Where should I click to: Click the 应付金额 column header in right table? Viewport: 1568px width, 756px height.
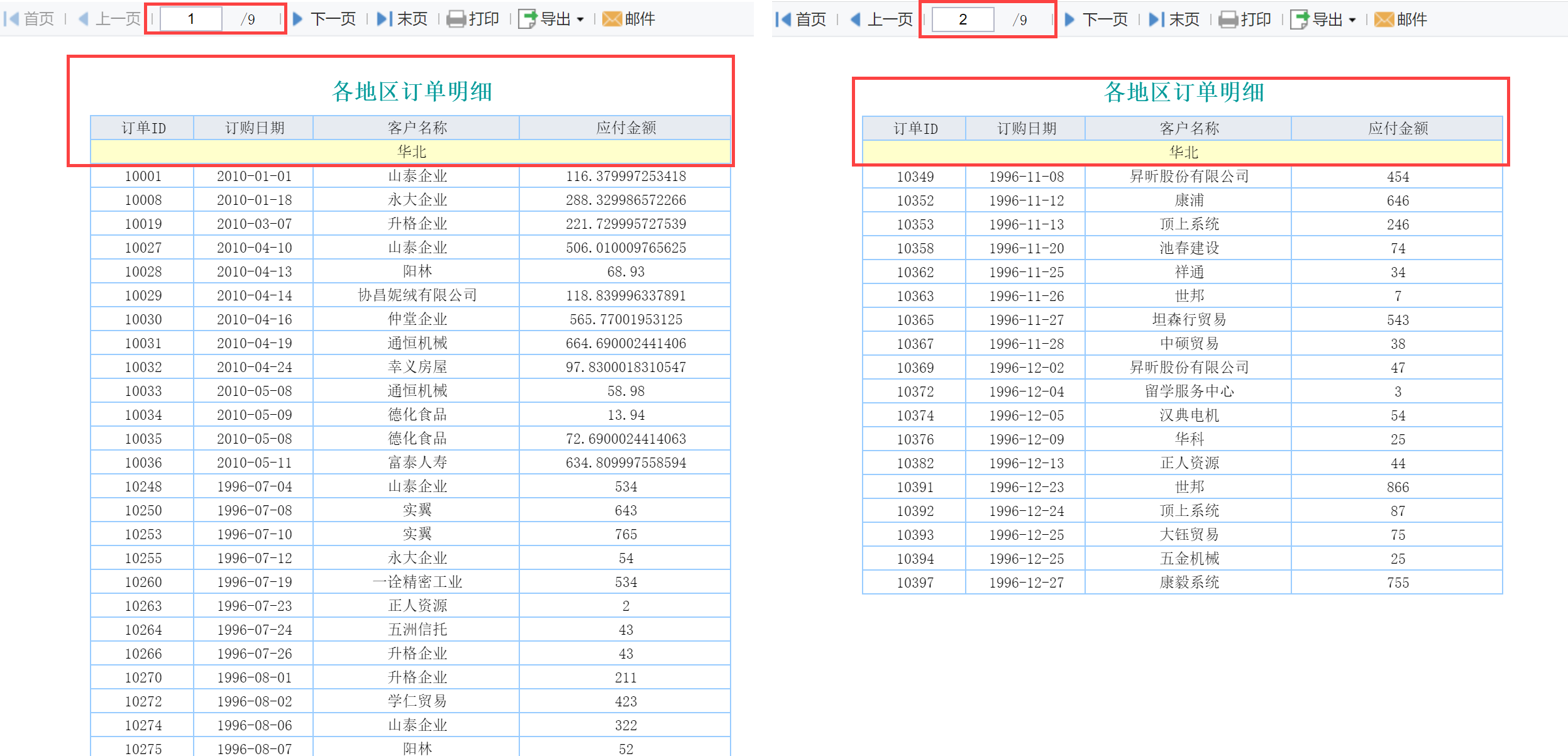[1398, 129]
